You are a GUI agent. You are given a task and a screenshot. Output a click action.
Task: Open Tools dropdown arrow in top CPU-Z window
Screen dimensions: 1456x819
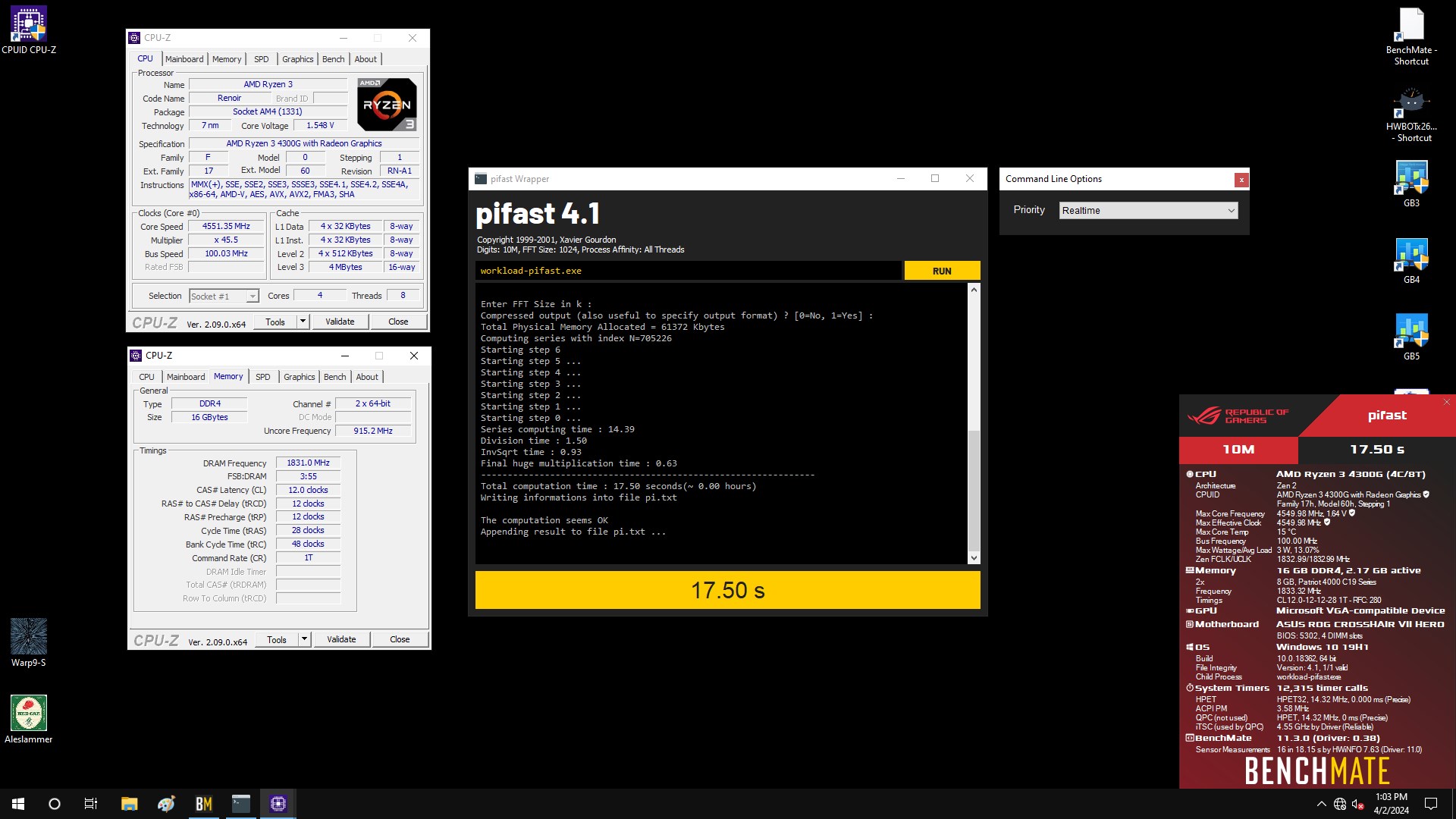coord(303,322)
